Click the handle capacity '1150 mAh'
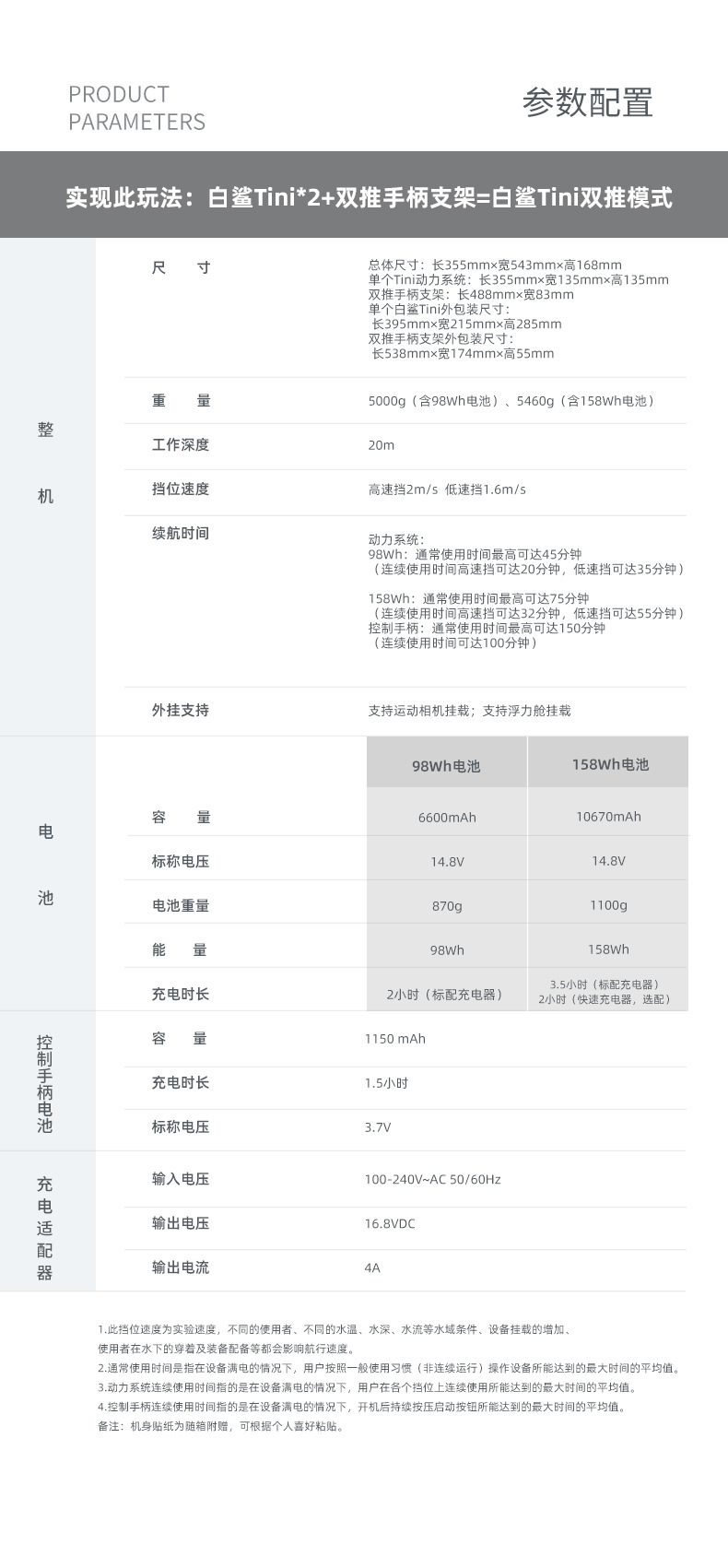The image size is (728, 1568). [x=395, y=1039]
